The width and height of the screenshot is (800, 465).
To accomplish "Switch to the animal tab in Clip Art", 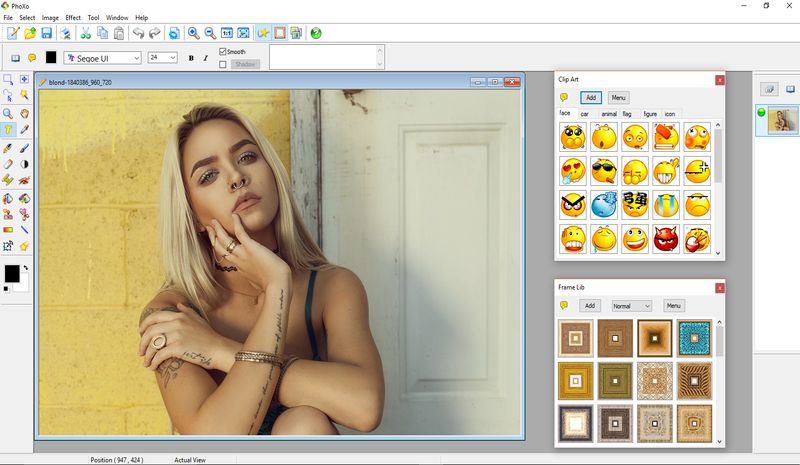I will click(x=608, y=114).
